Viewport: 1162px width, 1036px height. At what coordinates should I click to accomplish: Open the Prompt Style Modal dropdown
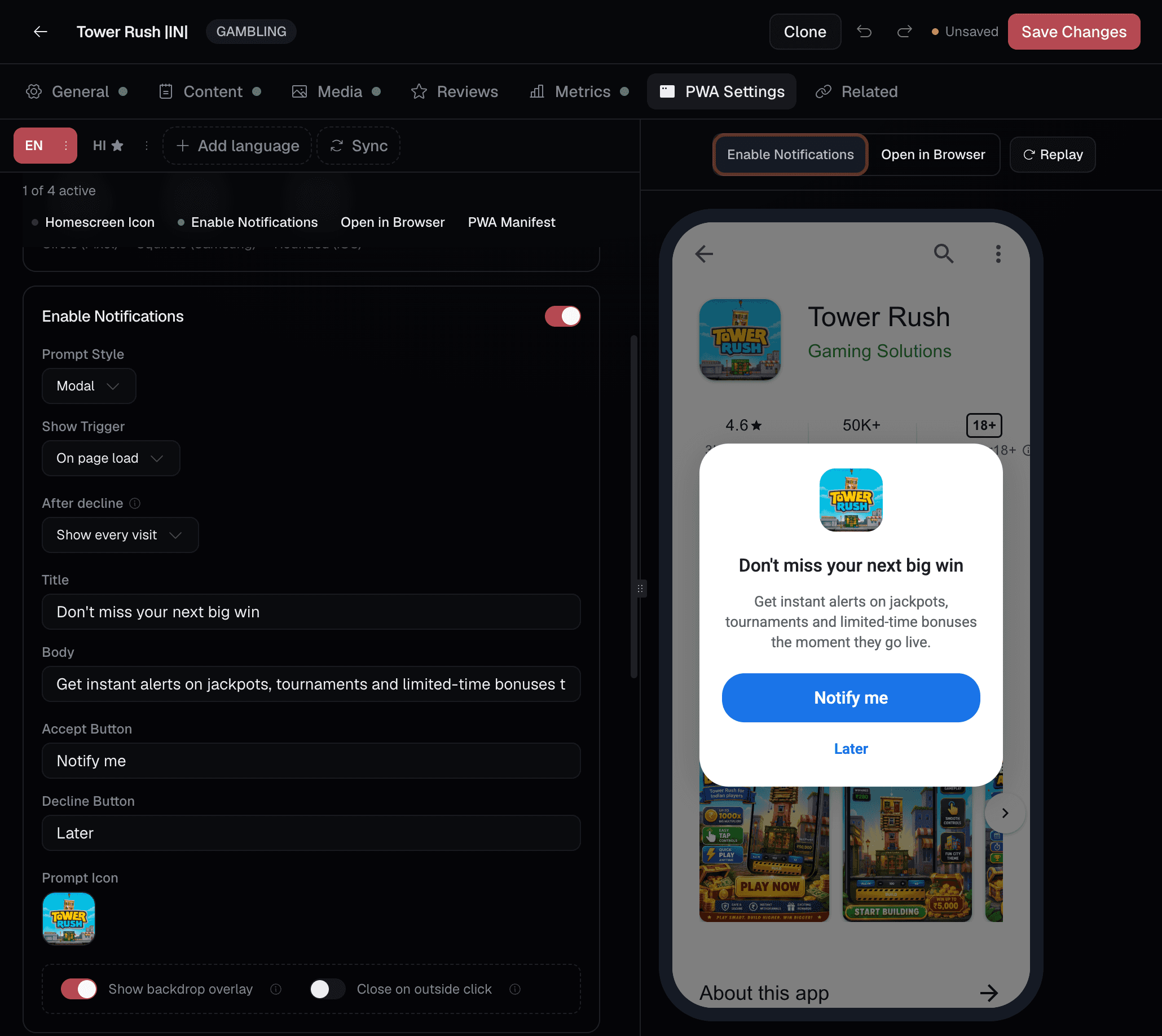coord(89,386)
